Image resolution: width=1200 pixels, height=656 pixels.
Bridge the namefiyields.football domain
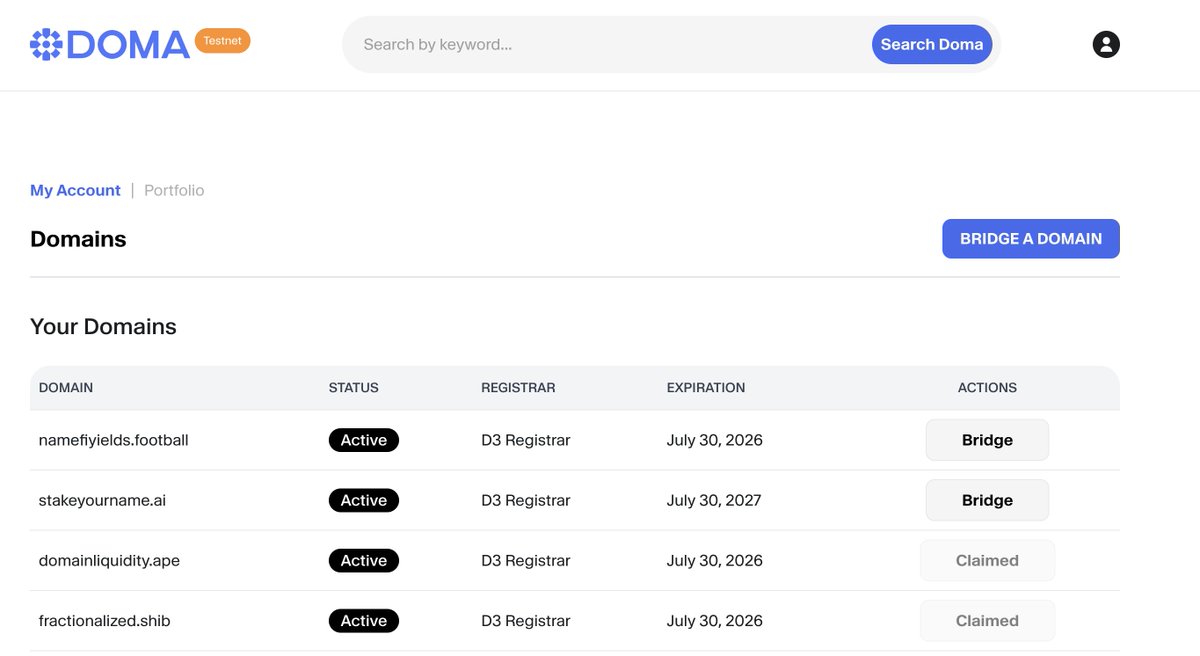click(x=986, y=439)
